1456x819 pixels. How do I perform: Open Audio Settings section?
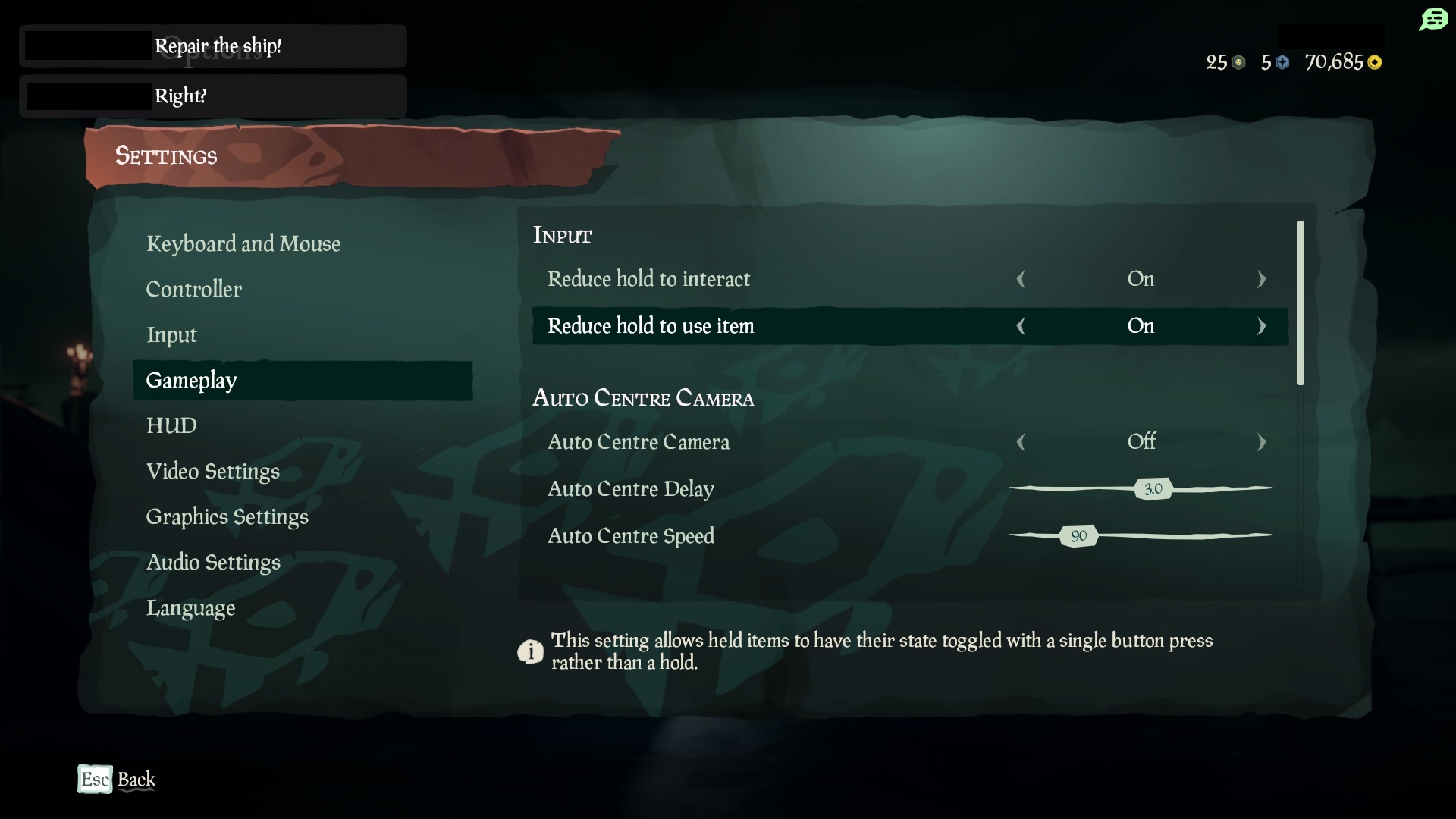pos(213,562)
